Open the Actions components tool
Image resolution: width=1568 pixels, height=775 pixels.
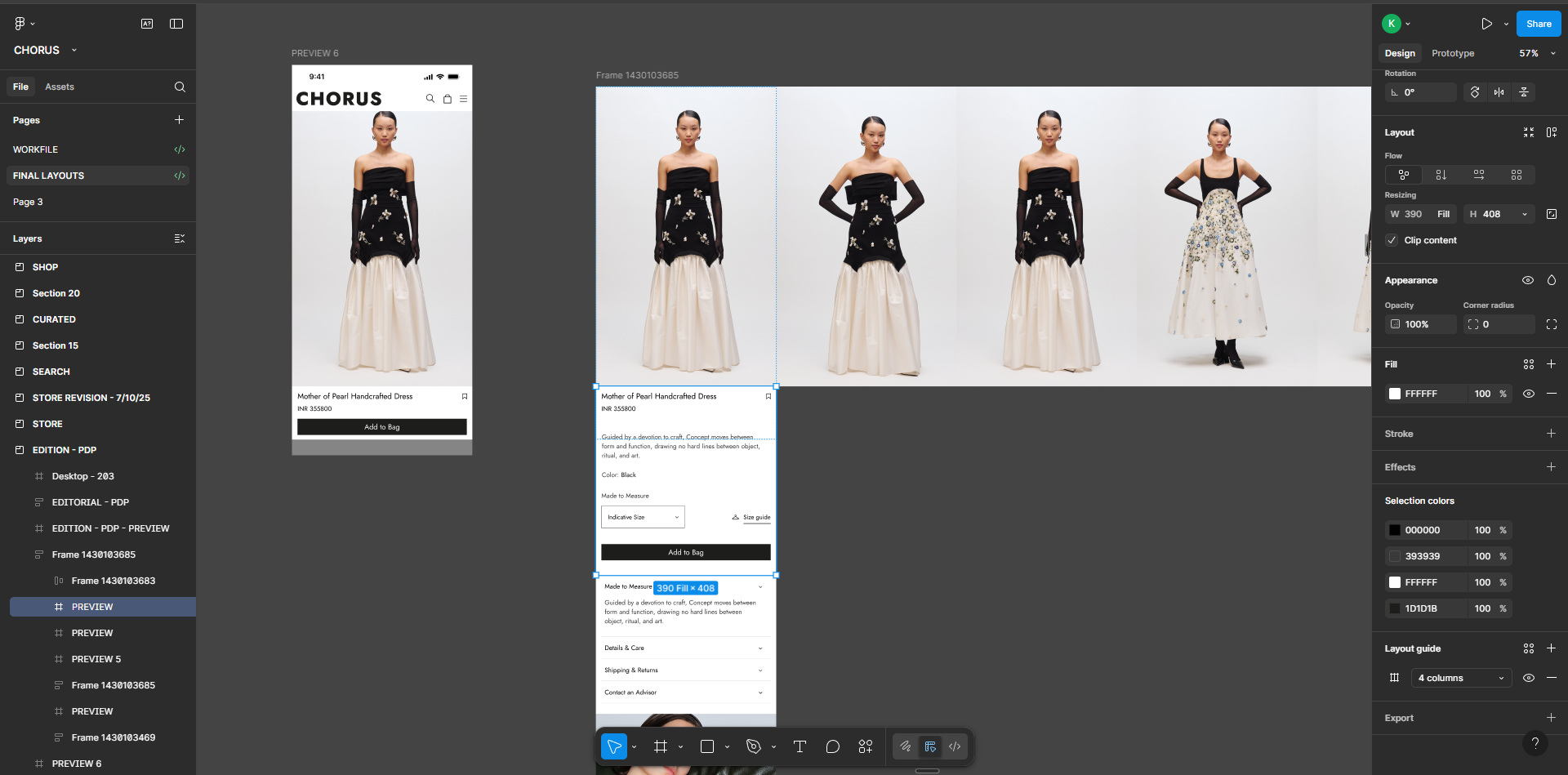click(866, 746)
